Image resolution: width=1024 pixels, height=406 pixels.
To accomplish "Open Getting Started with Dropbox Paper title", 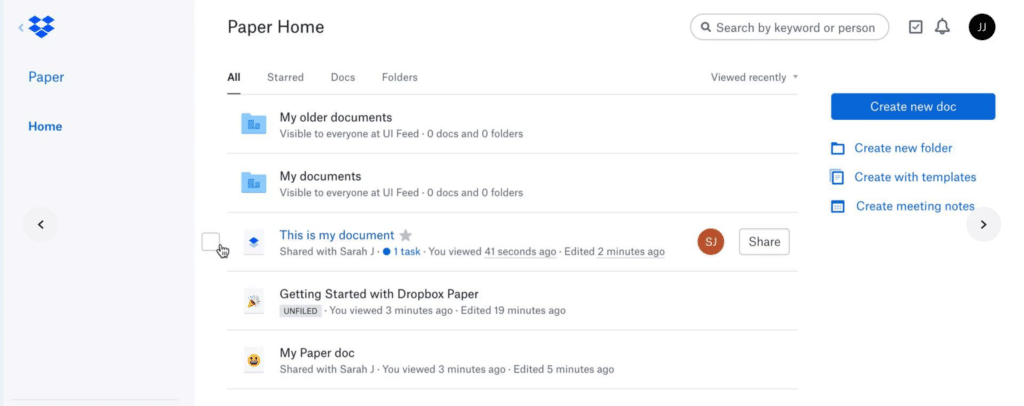I will 379,294.
